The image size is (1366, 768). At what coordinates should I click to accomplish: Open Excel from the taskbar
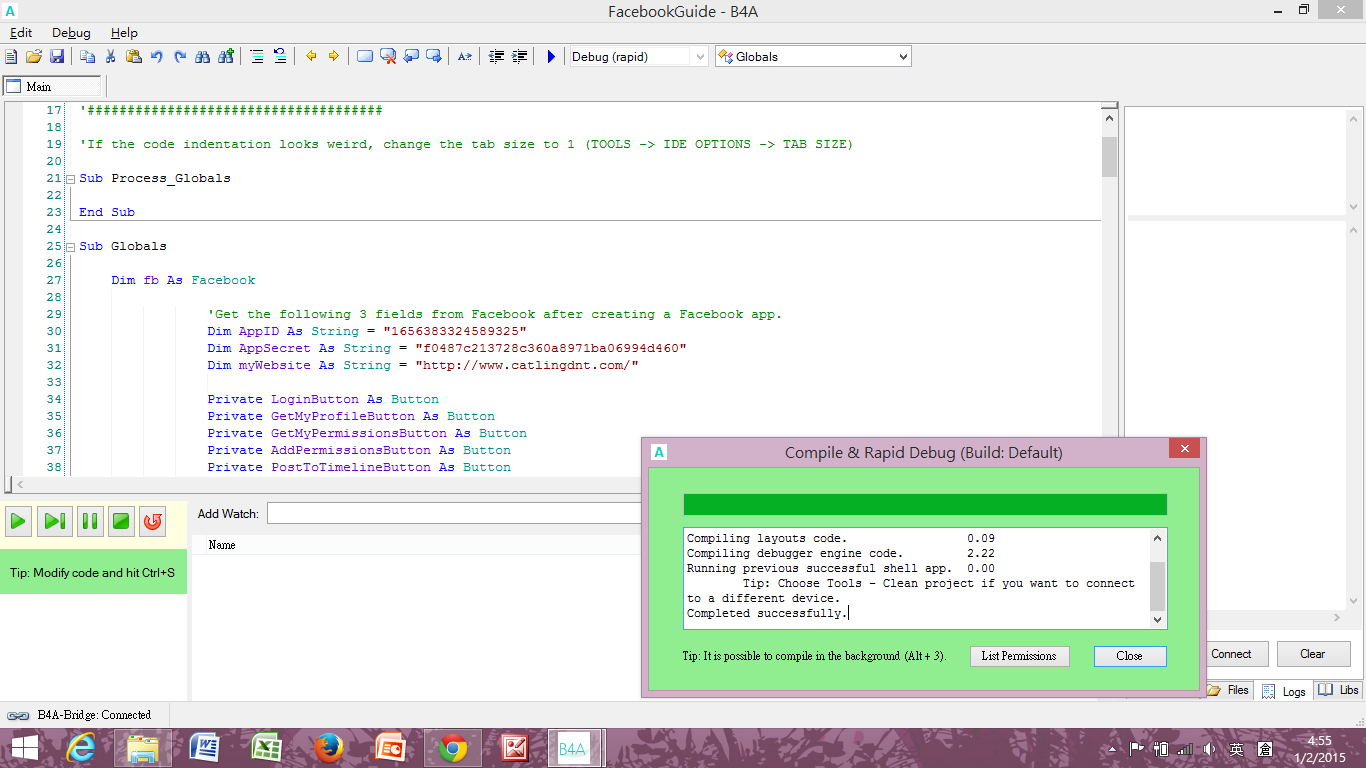click(x=265, y=748)
